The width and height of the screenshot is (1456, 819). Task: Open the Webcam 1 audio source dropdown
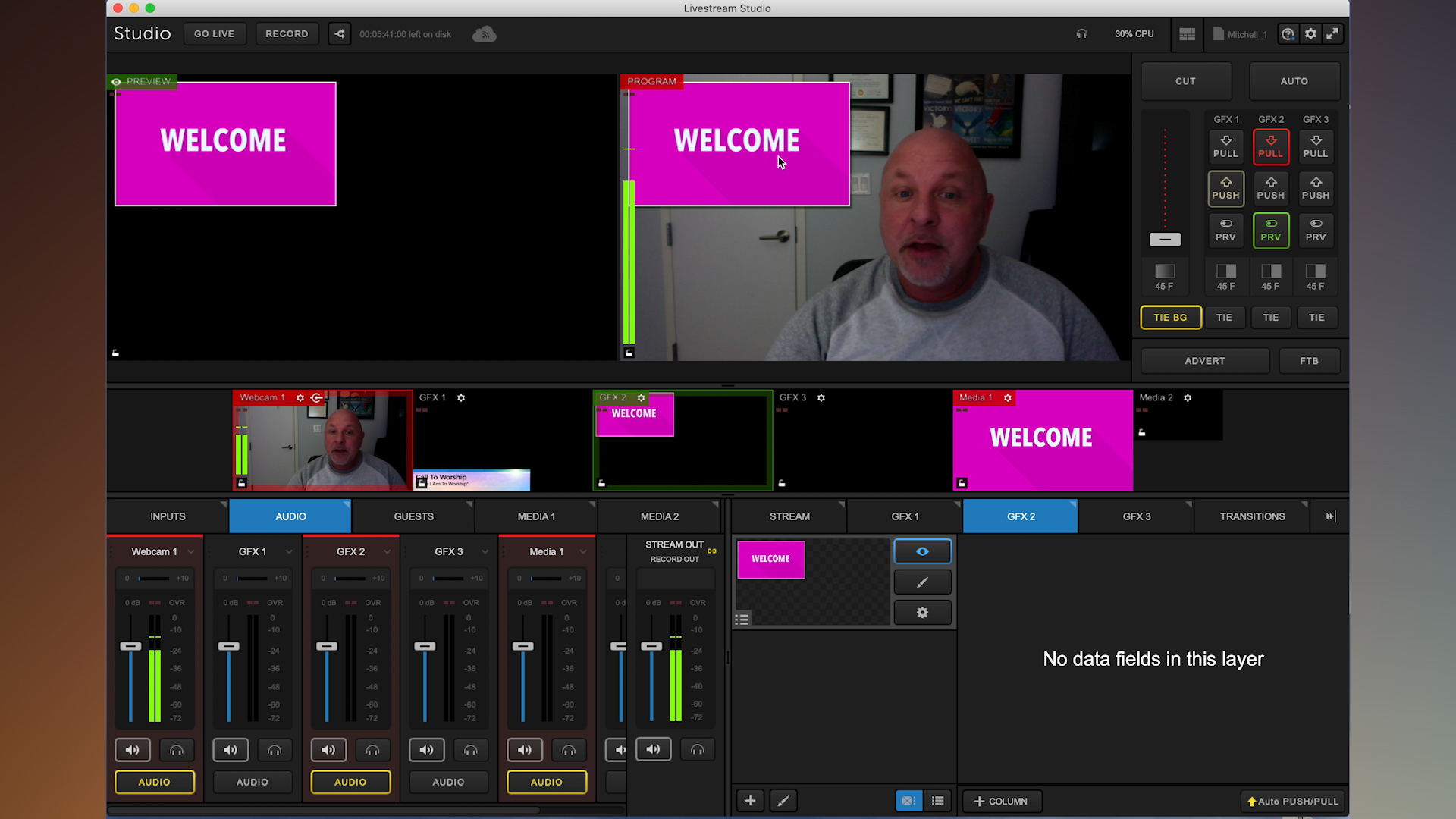coord(190,551)
